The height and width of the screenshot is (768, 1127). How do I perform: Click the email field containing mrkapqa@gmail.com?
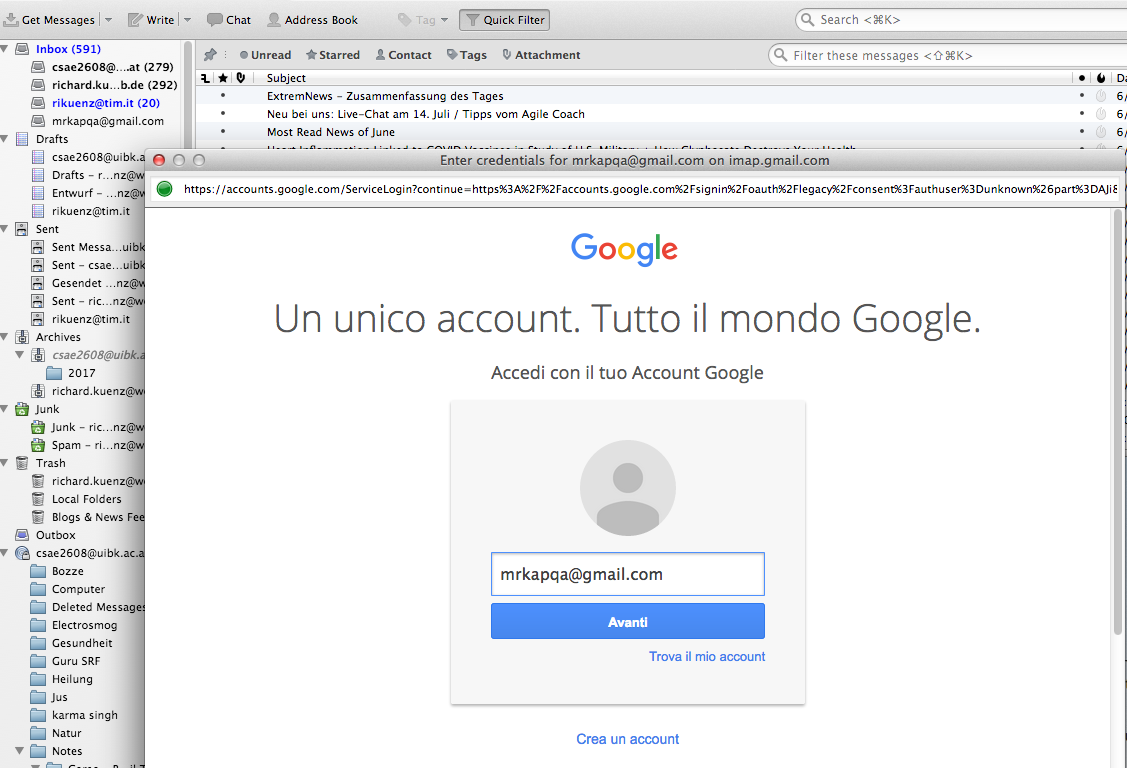627,574
